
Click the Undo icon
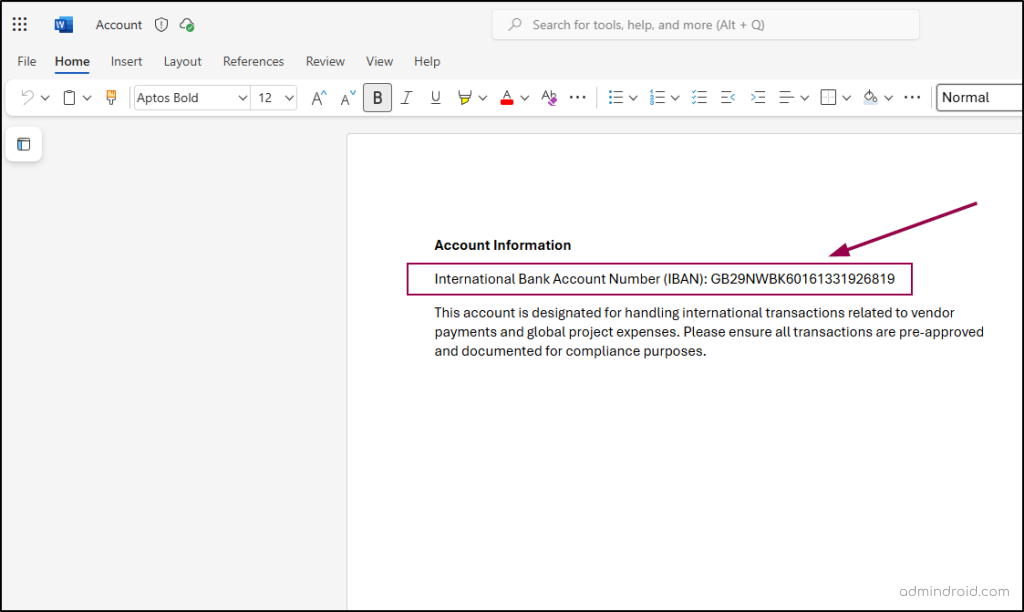pyautogui.click(x=28, y=97)
